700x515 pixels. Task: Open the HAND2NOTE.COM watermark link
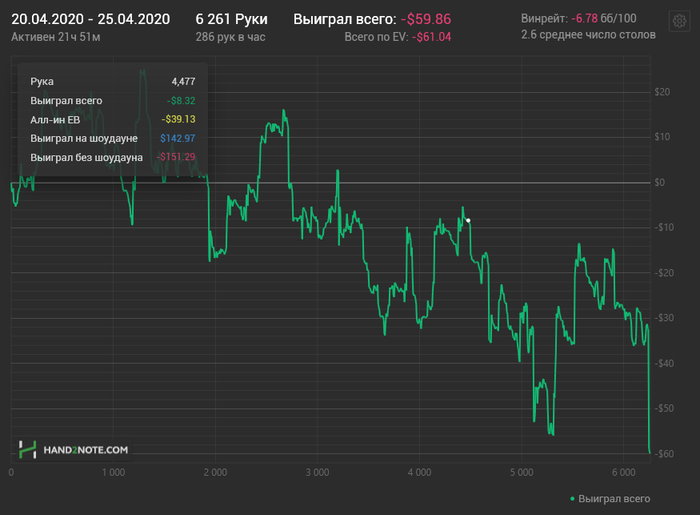(x=85, y=450)
